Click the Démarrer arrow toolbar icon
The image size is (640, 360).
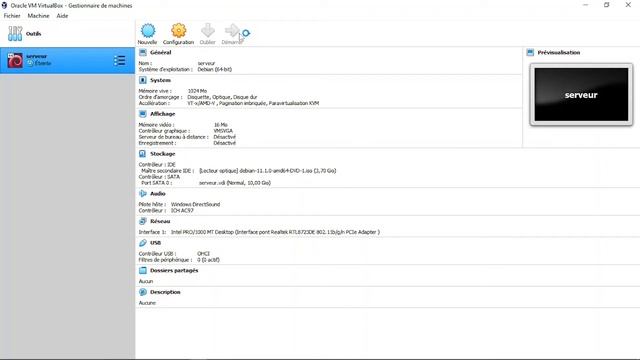click(232, 31)
